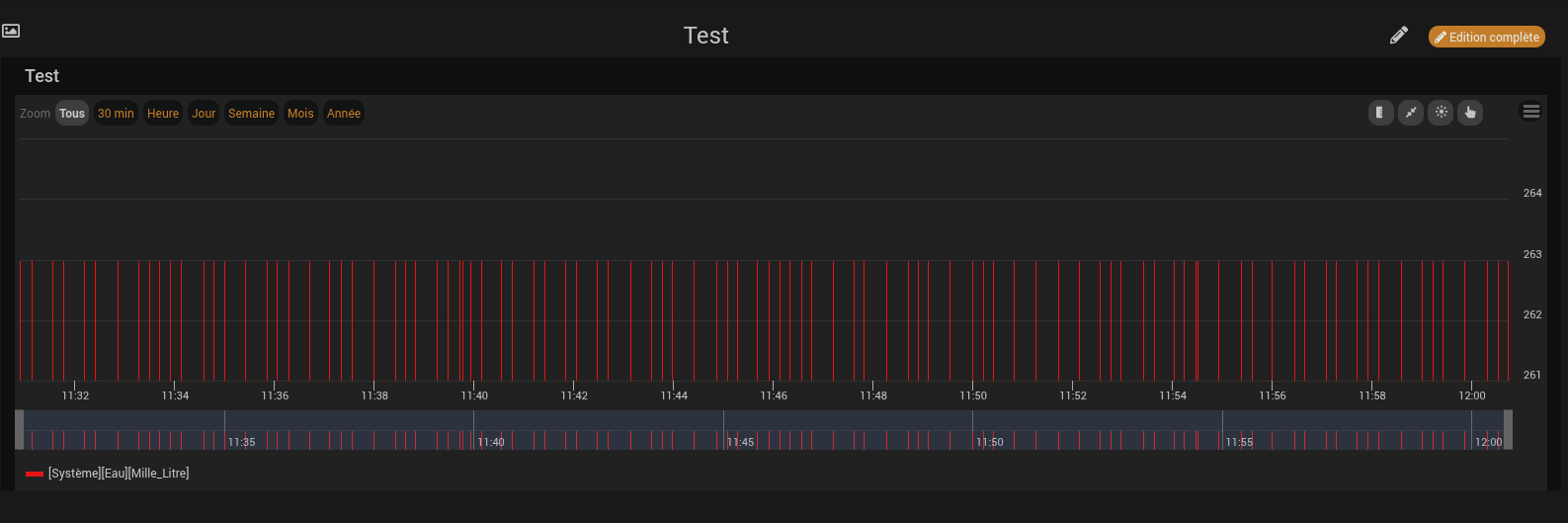Open Edition complète
The width and height of the screenshot is (1568, 523).
click(x=1487, y=37)
